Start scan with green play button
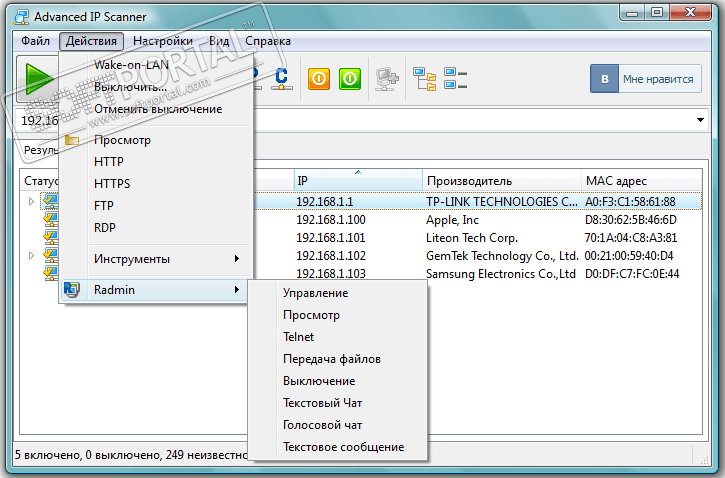Screen dimensions: 725x478 (38, 79)
